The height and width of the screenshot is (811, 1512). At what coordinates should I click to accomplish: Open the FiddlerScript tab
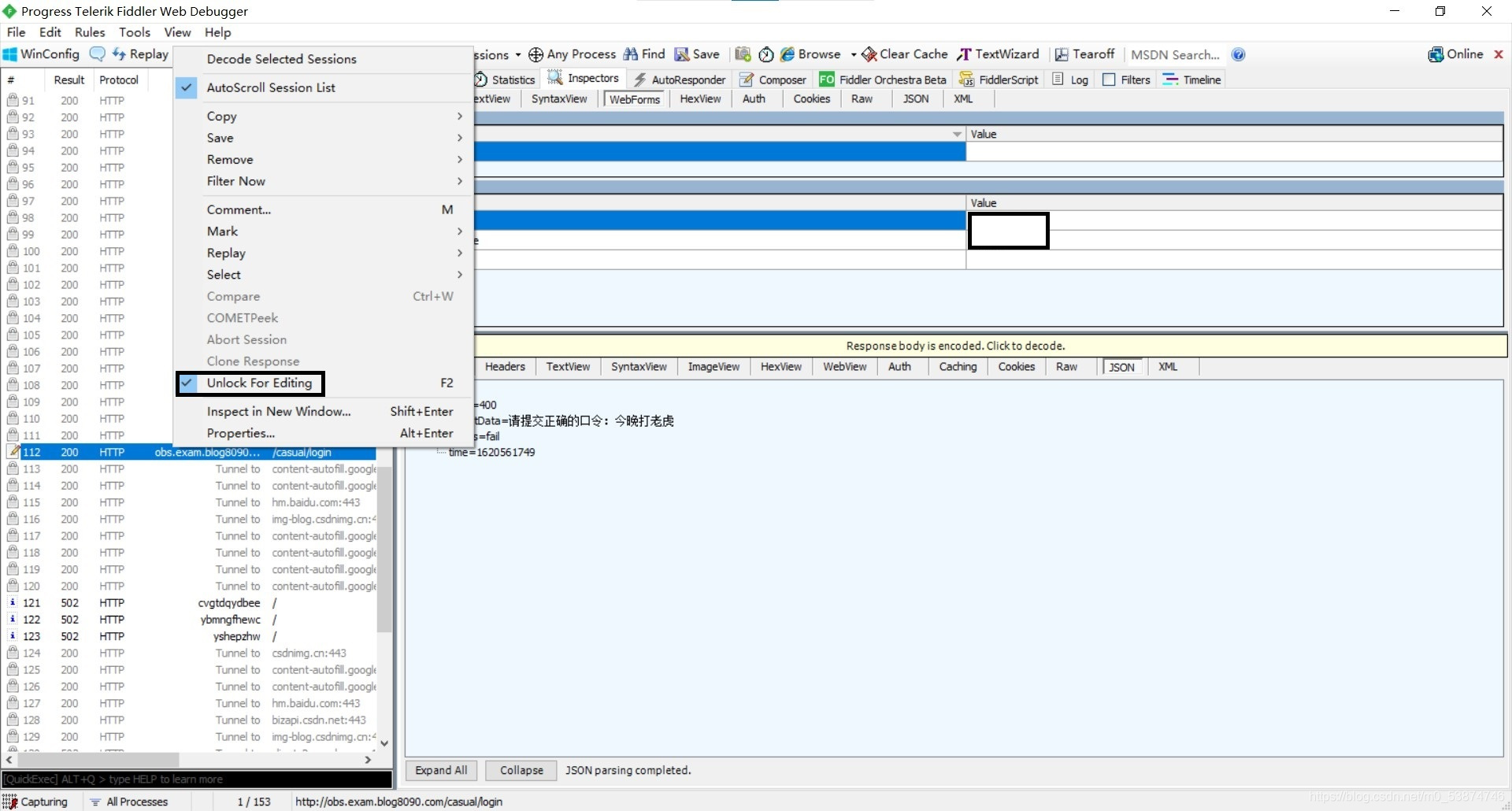point(999,80)
